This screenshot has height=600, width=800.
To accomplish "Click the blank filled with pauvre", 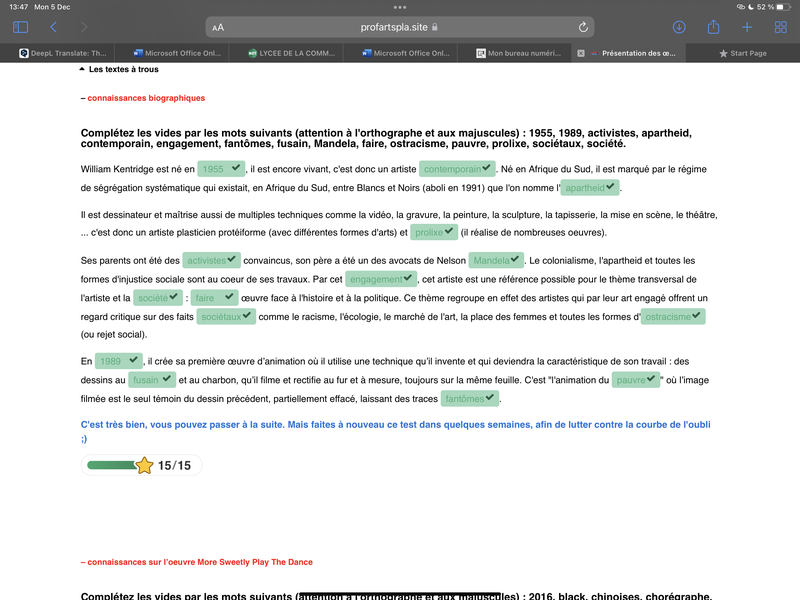I will click(x=636, y=380).
